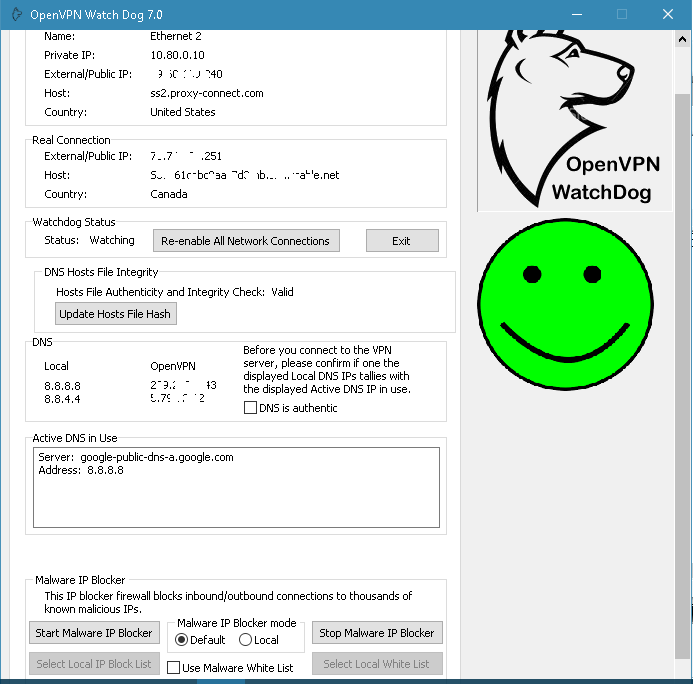Click the Valid integrity check result
Screen dimensions: 693x684
pos(282,292)
